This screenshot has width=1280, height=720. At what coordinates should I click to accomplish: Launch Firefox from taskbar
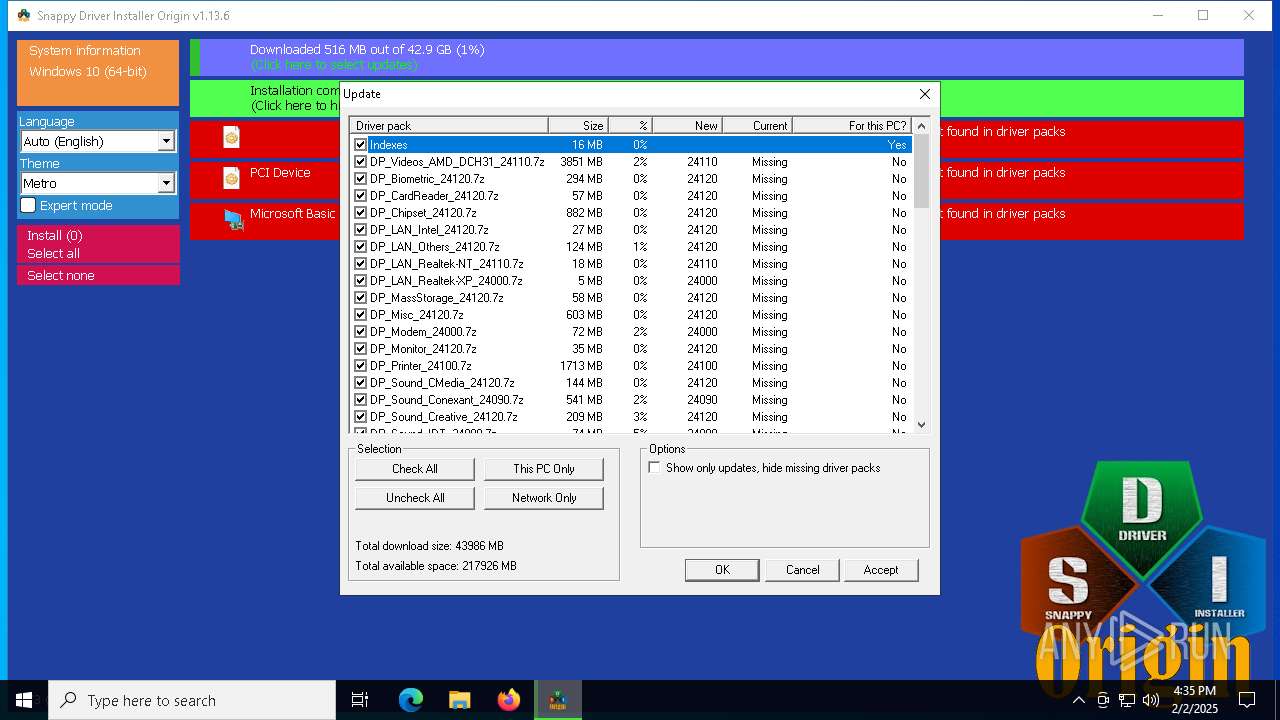tap(508, 700)
